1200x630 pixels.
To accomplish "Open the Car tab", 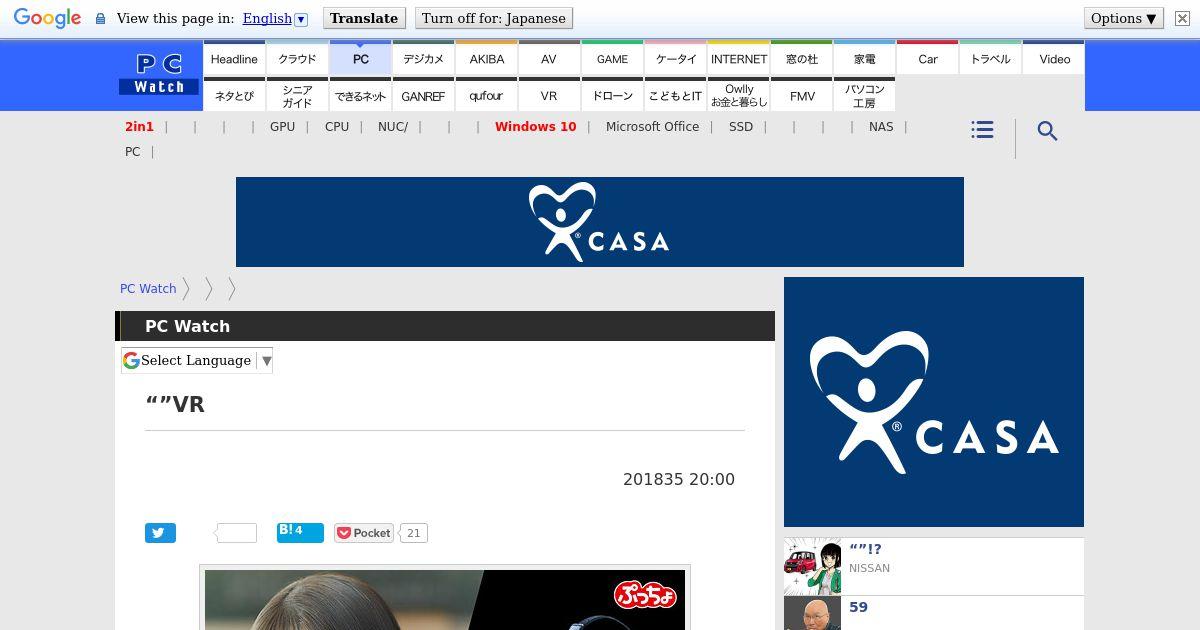I will point(927,59).
